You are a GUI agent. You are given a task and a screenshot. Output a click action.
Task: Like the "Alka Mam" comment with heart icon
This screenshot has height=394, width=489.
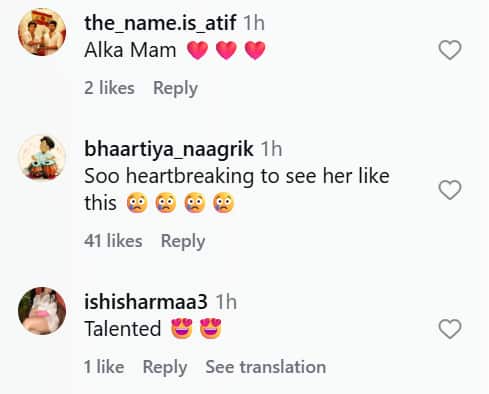450,50
